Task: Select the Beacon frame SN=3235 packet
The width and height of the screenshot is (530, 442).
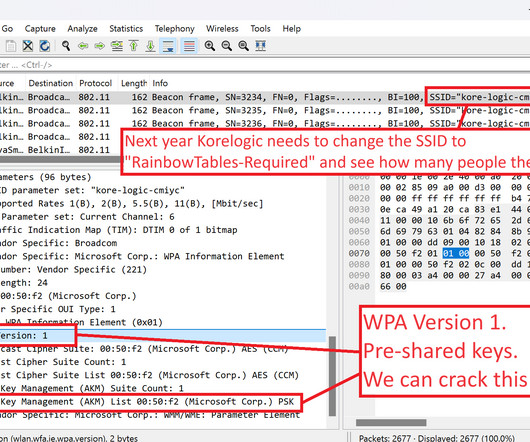Action: point(265,110)
